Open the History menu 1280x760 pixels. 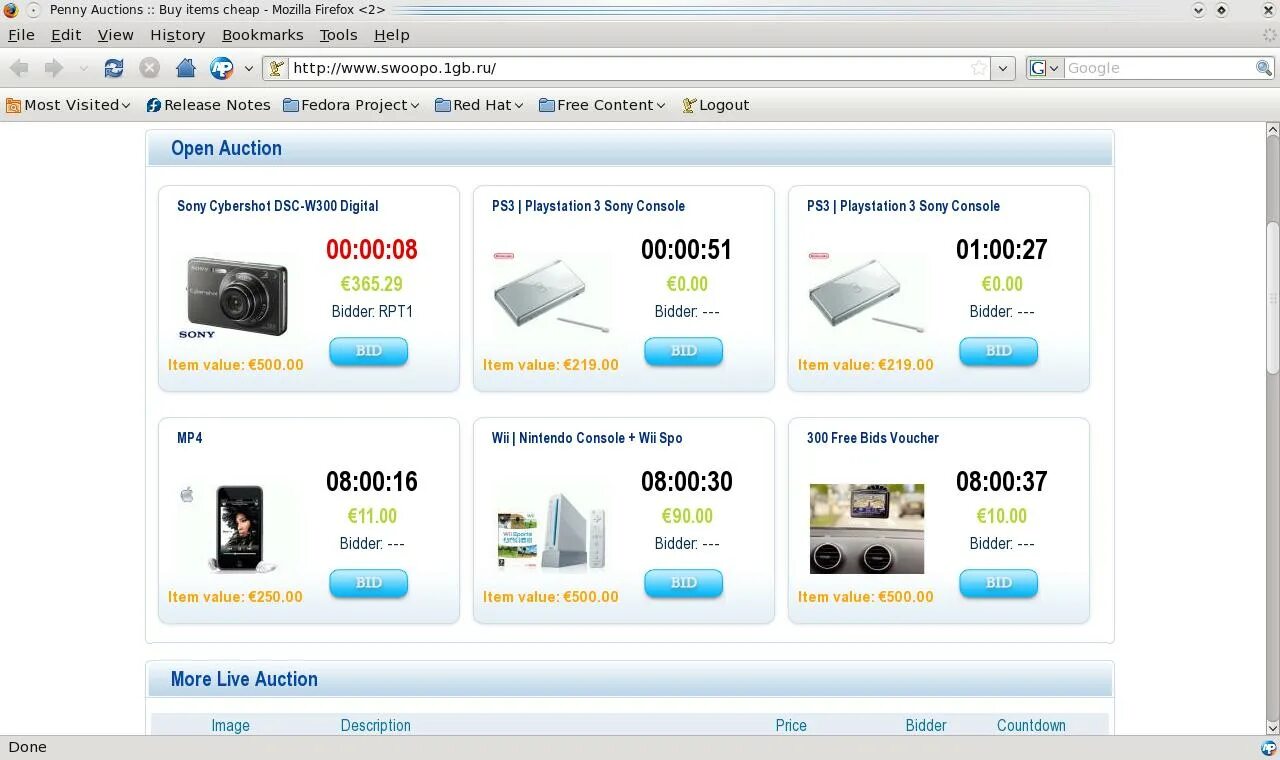point(177,34)
